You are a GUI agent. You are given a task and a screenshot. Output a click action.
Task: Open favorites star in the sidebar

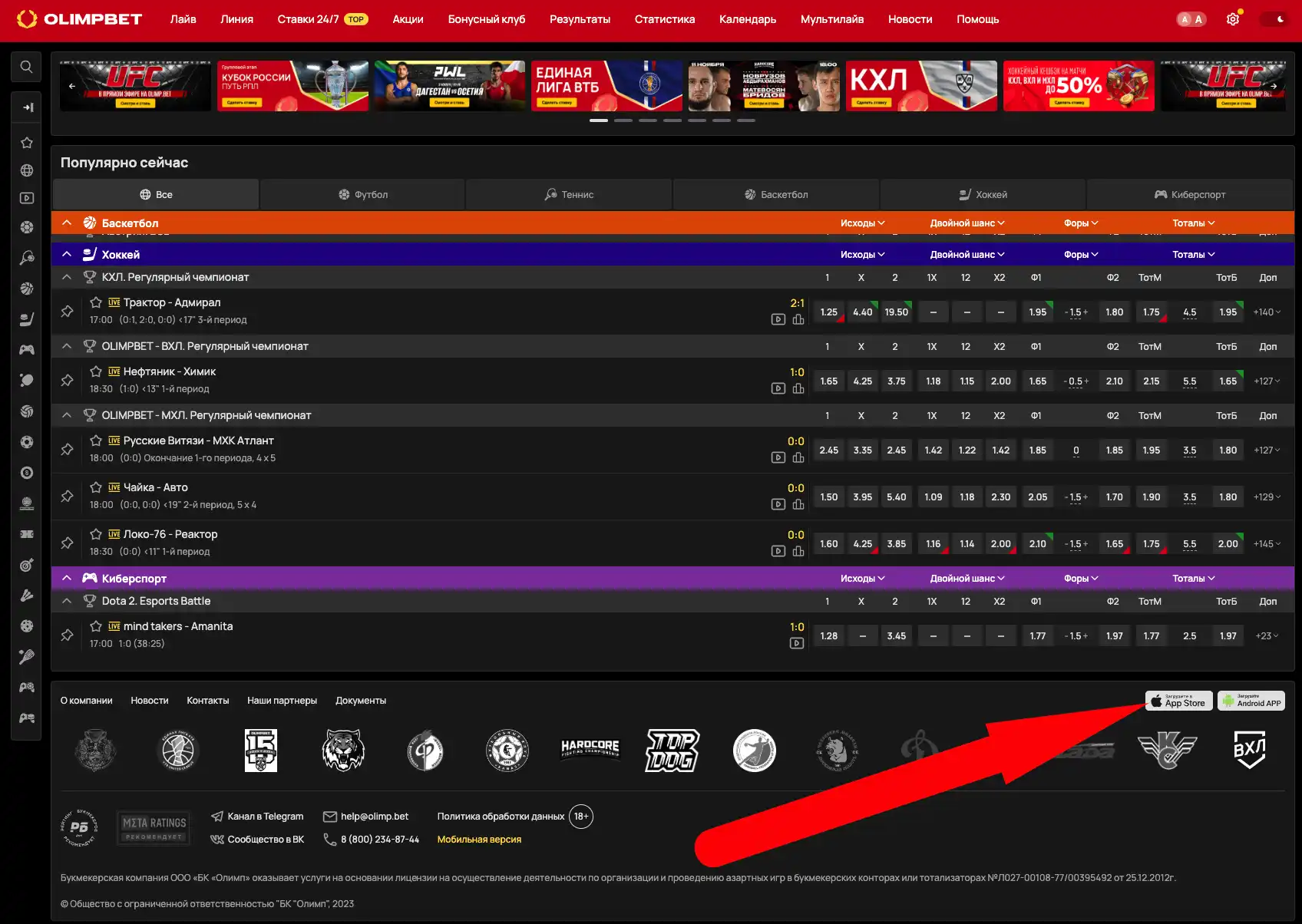(x=27, y=143)
